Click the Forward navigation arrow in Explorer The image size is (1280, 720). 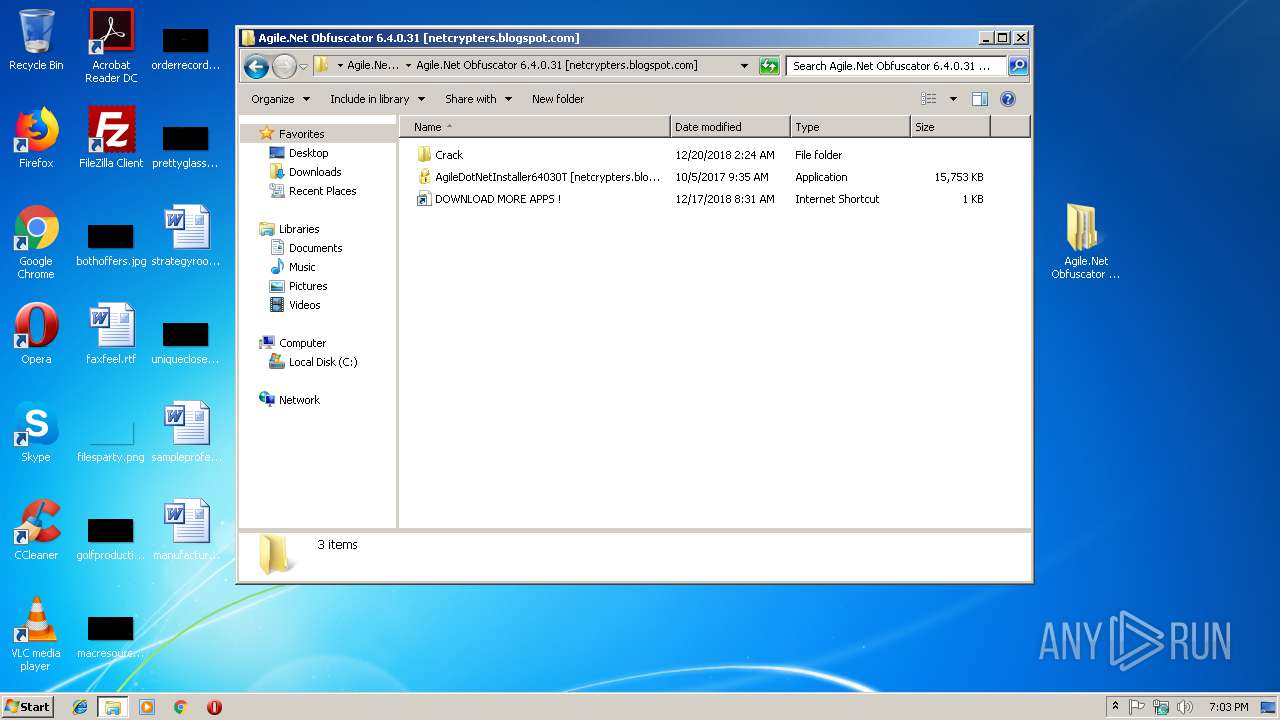pos(284,66)
